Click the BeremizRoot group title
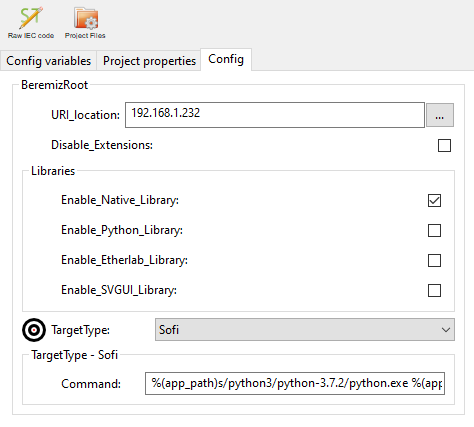This screenshot has width=474, height=427. pyautogui.click(x=54, y=85)
